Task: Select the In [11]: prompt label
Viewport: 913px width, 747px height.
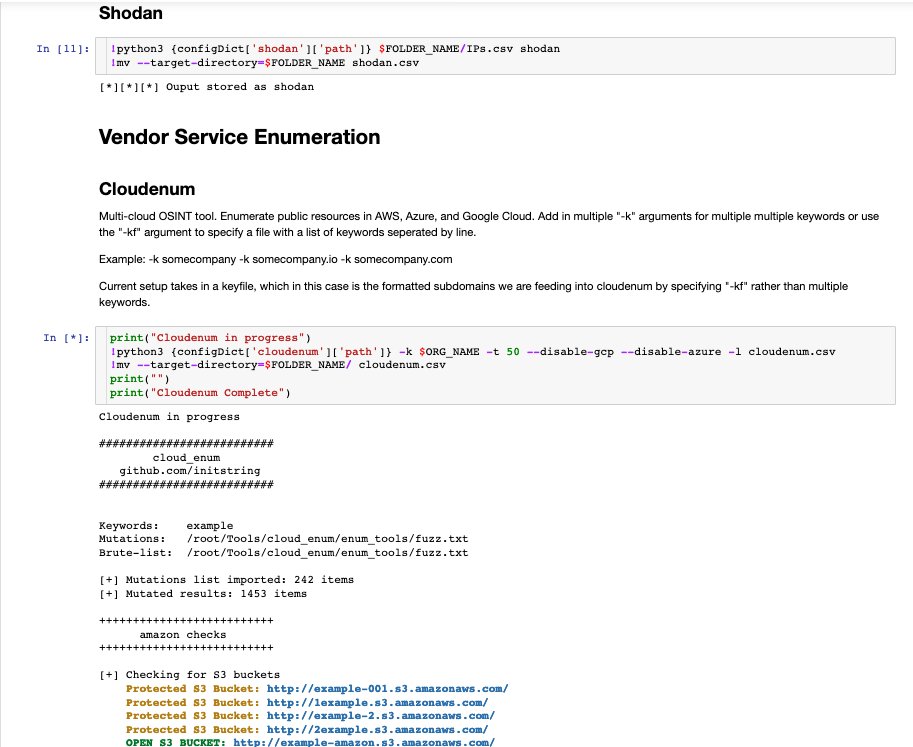Action: tap(63, 49)
